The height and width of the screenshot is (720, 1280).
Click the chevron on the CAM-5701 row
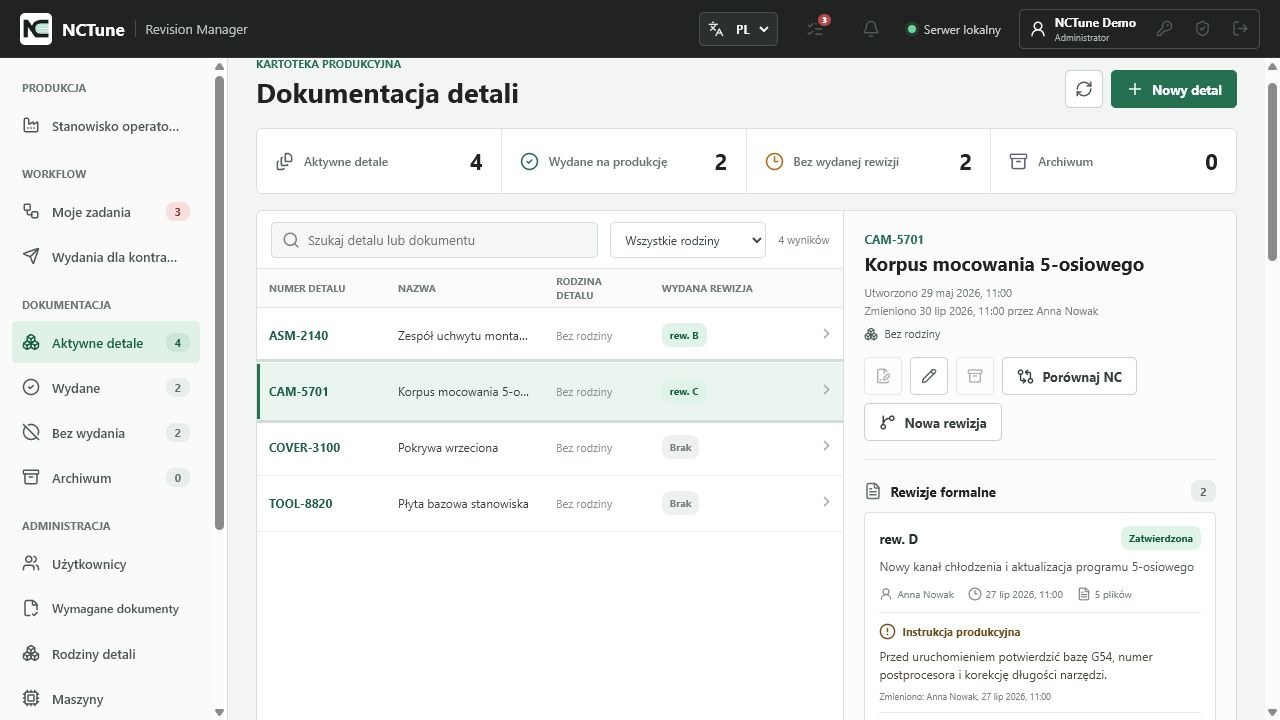pyautogui.click(x=826, y=390)
